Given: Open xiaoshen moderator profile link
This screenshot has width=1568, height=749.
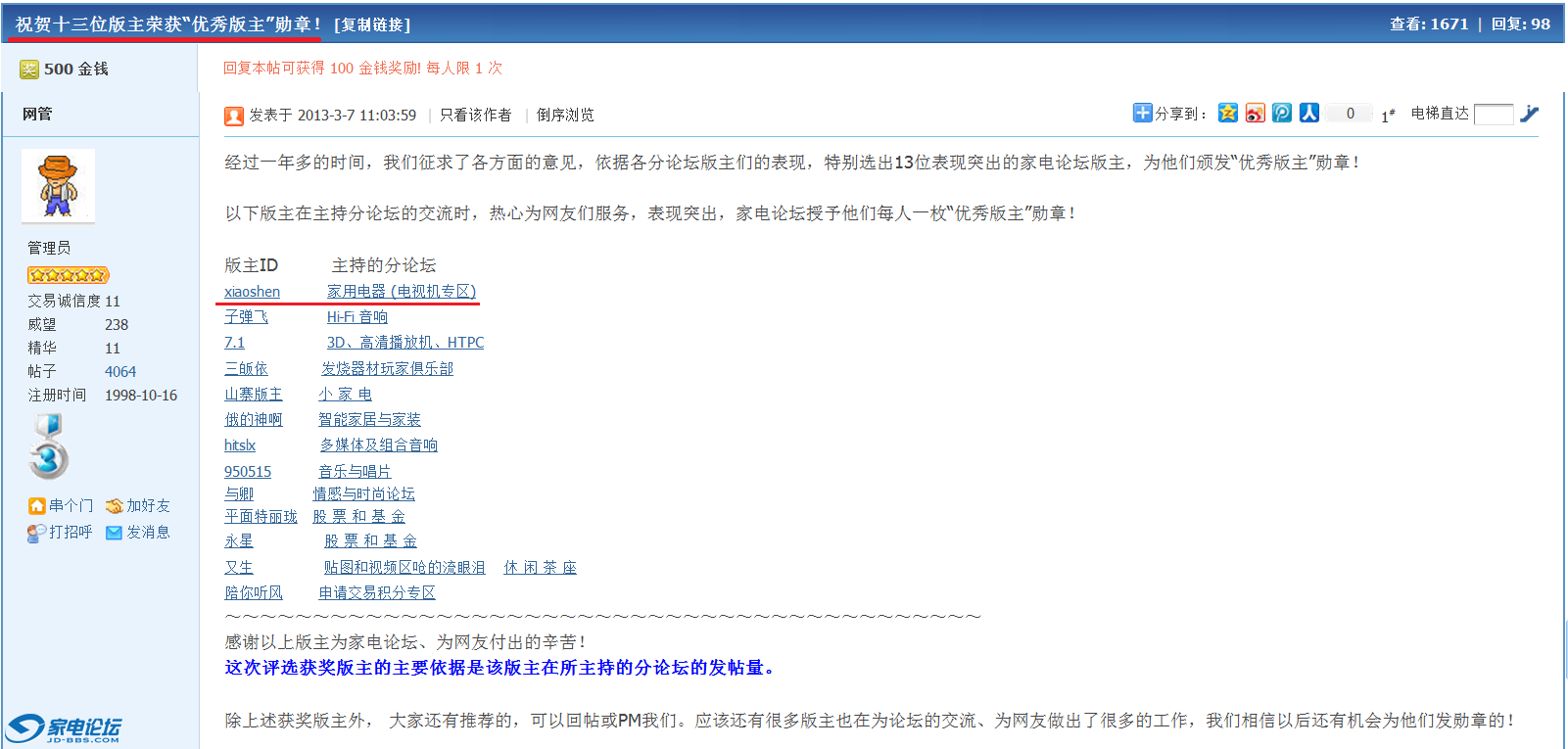Looking at the screenshot, I should click(252, 292).
